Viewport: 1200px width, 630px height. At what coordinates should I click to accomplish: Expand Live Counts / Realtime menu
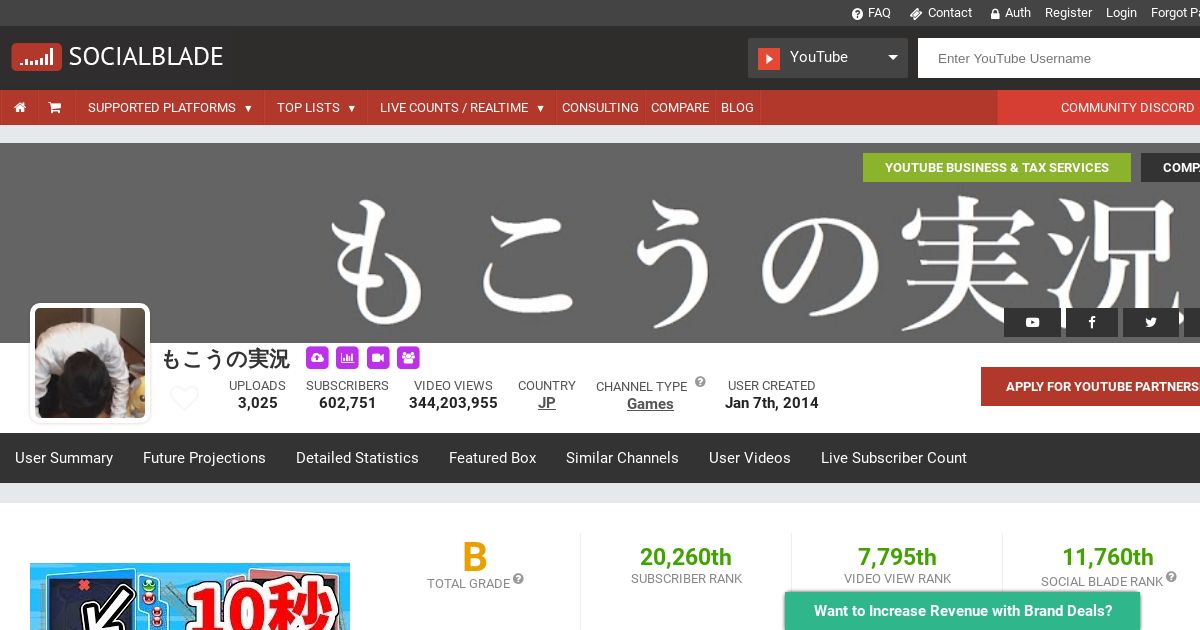tap(462, 108)
